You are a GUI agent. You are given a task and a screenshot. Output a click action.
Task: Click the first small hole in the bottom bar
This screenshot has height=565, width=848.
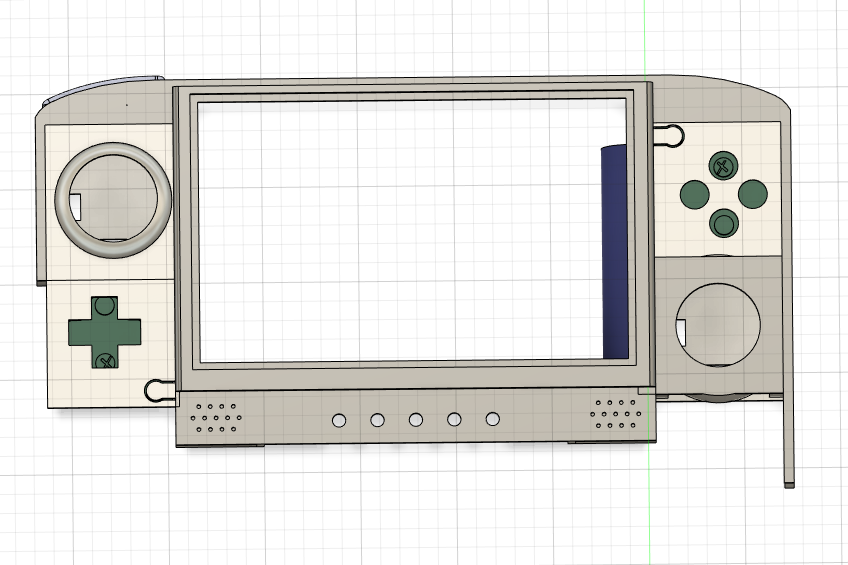[x=339, y=420]
